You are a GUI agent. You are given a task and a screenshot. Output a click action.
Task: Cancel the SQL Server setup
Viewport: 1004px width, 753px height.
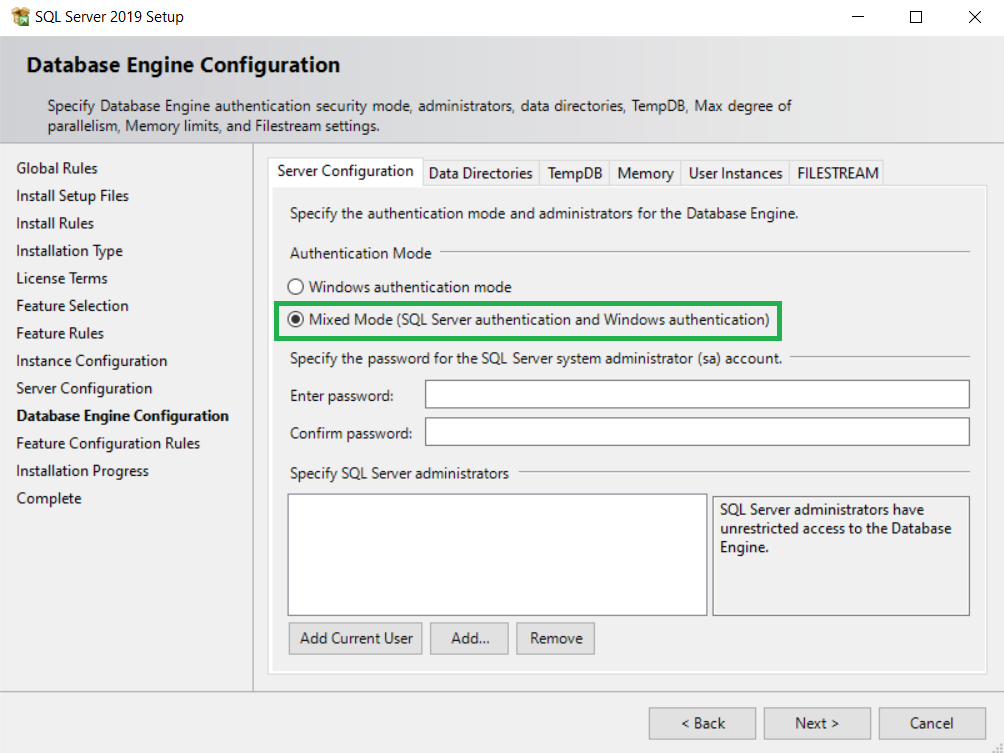[x=932, y=724]
